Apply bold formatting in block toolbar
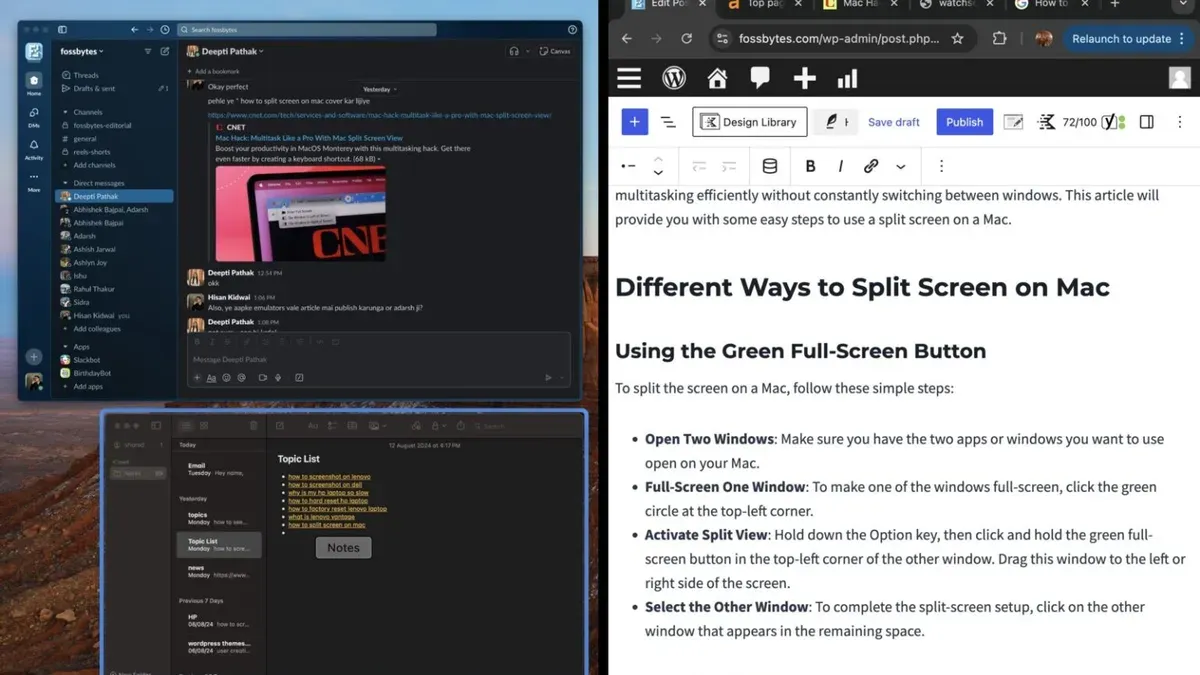Image resolution: width=1200 pixels, height=675 pixels. pos(810,166)
